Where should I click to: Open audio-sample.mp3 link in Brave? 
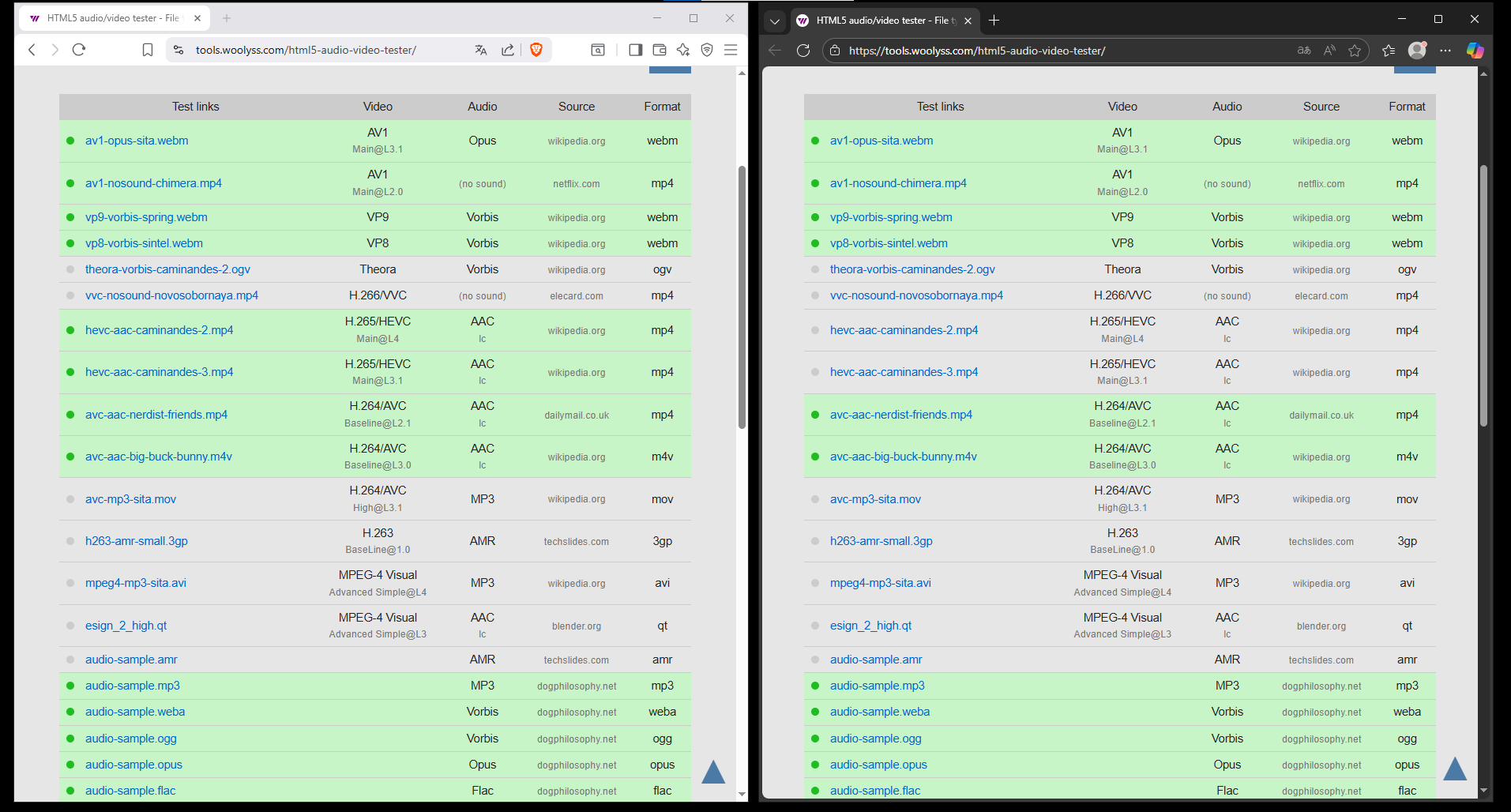[x=133, y=686]
